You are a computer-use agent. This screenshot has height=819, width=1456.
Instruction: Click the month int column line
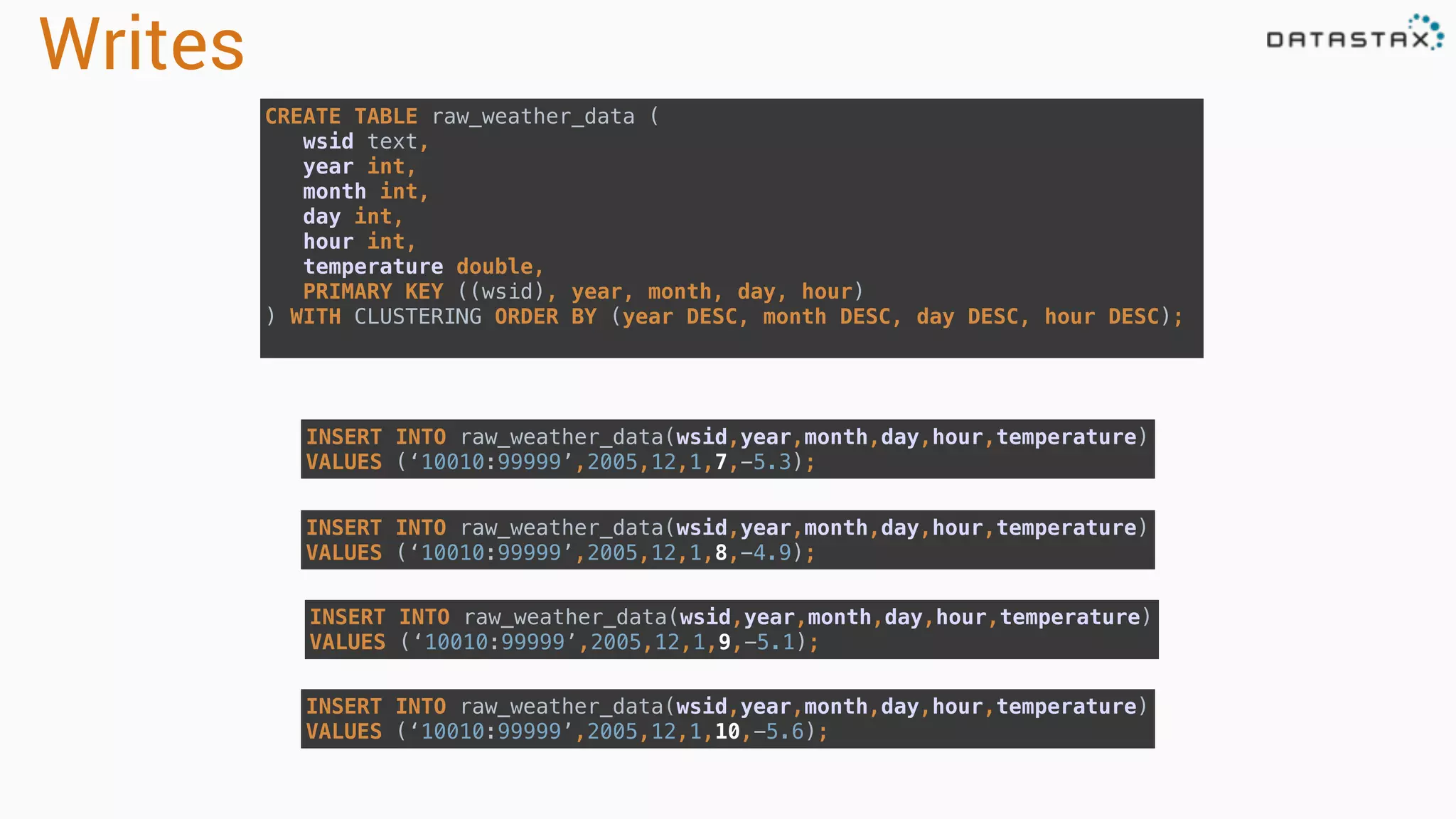pyautogui.click(x=365, y=191)
